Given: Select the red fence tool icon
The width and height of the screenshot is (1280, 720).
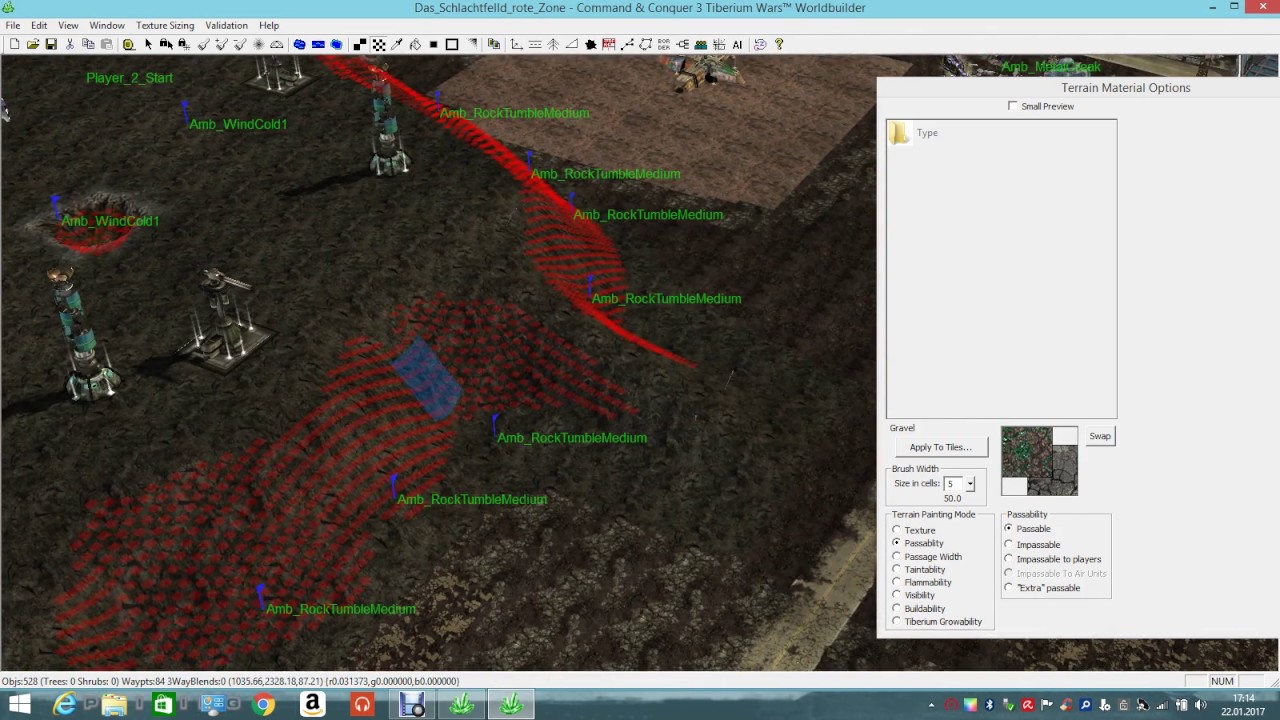Looking at the screenshot, I should (x=608, y=44).
